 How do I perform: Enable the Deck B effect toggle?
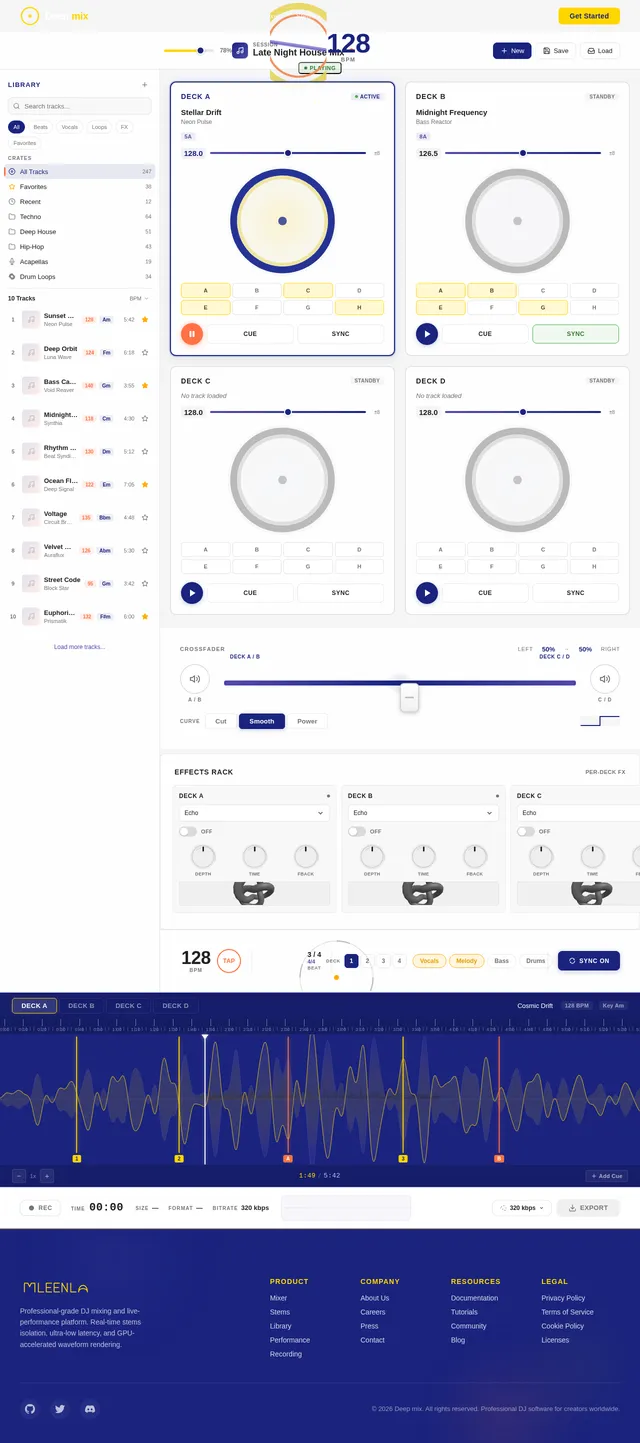tap(357, 831)
